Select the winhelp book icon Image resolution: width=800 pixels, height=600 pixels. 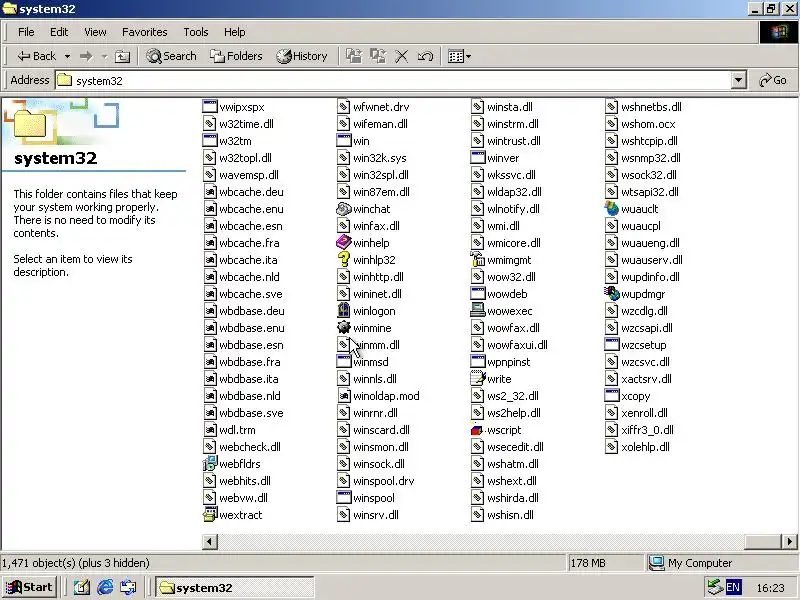tap(344, 243)
